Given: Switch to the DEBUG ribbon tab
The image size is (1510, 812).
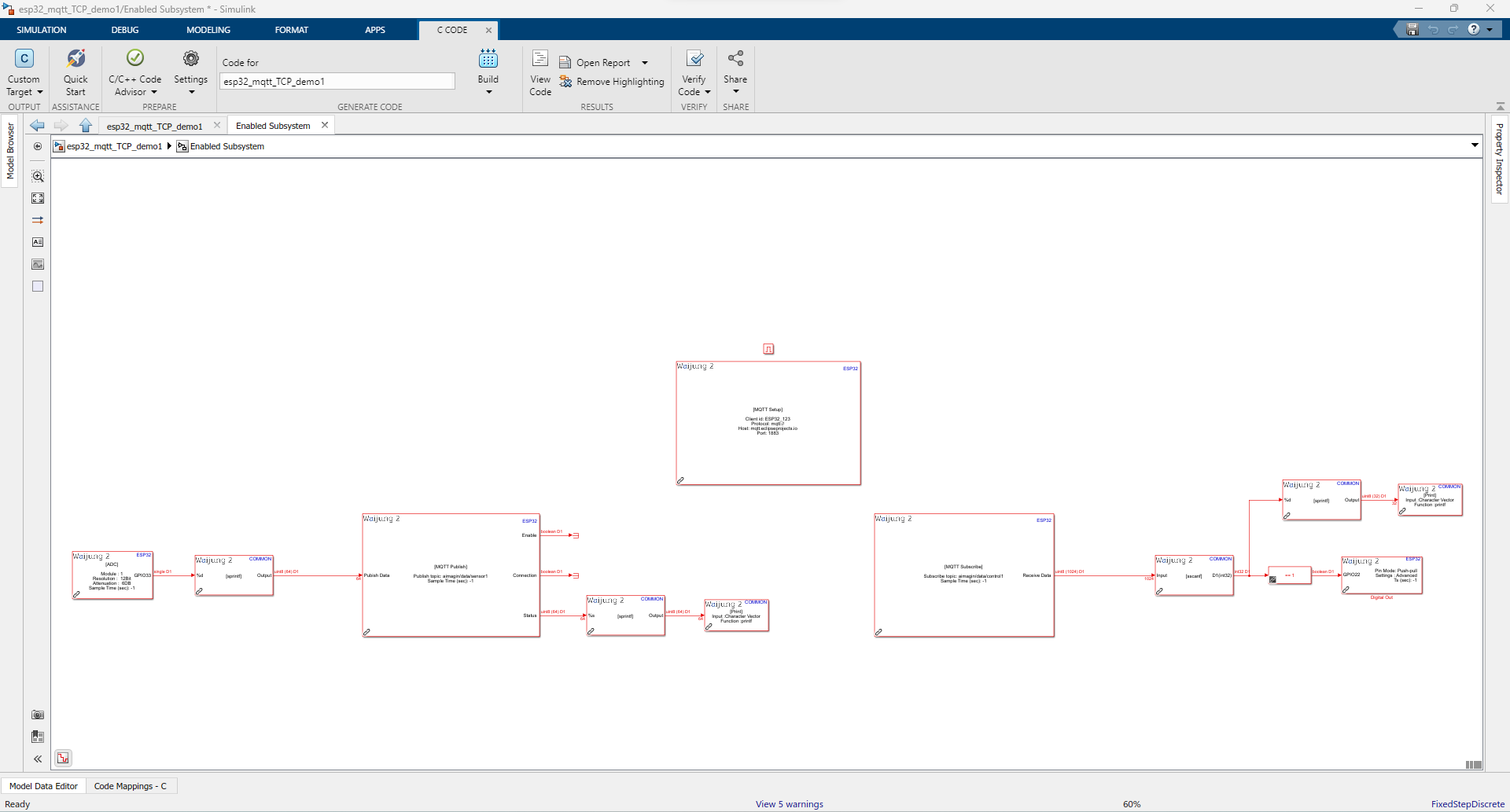Looking at the screenshot, I should pos(125,30).
